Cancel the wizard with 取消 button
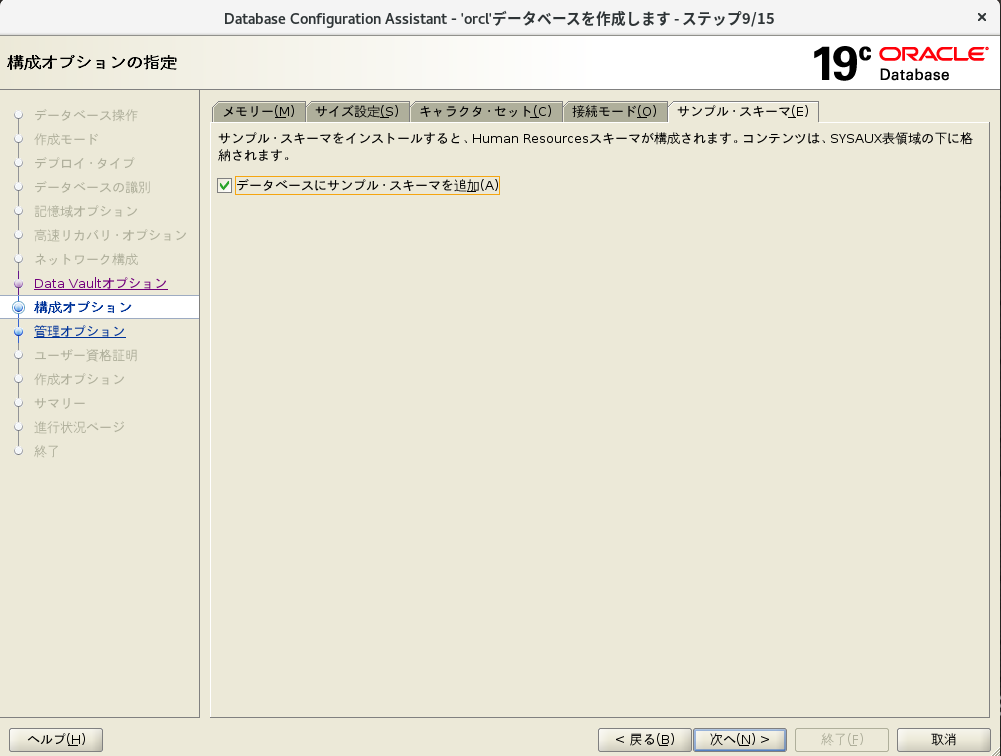1001x756 pixels. [943, 739]
